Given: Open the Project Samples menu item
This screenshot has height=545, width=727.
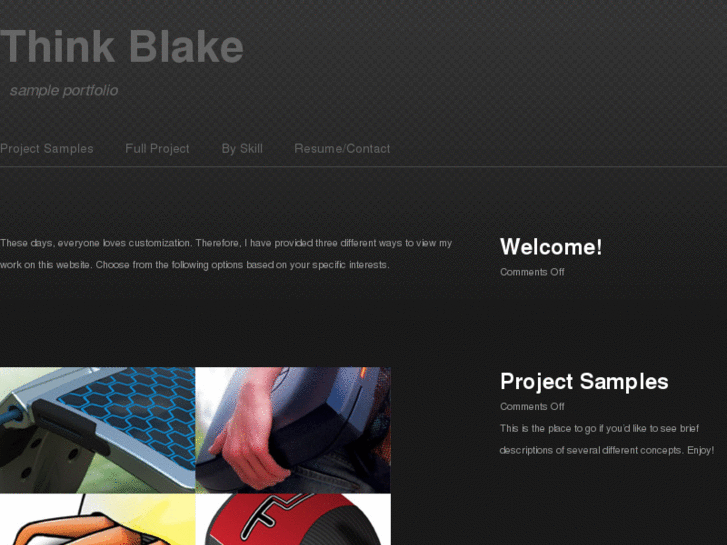Looking at the screenshot, I should click(x=46, y=148).
